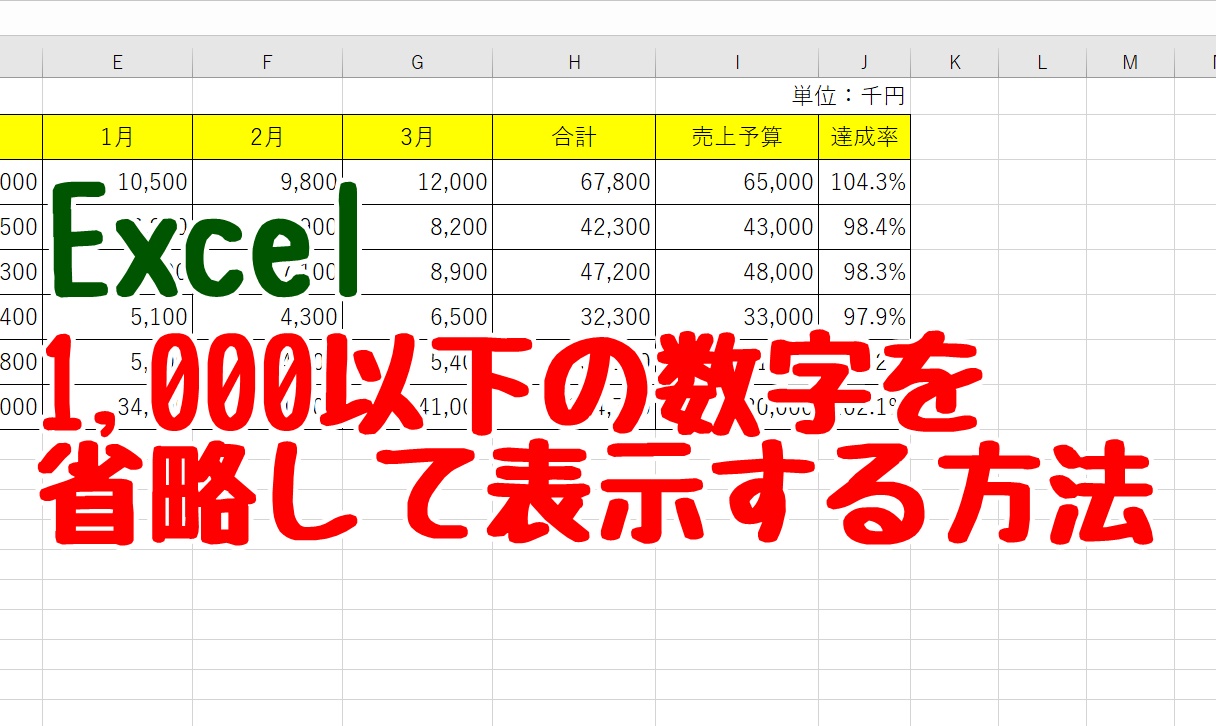This screenshot has height=726, width=1216.
Task: Click the cell containing 10,500
Action: coord(117,182)
